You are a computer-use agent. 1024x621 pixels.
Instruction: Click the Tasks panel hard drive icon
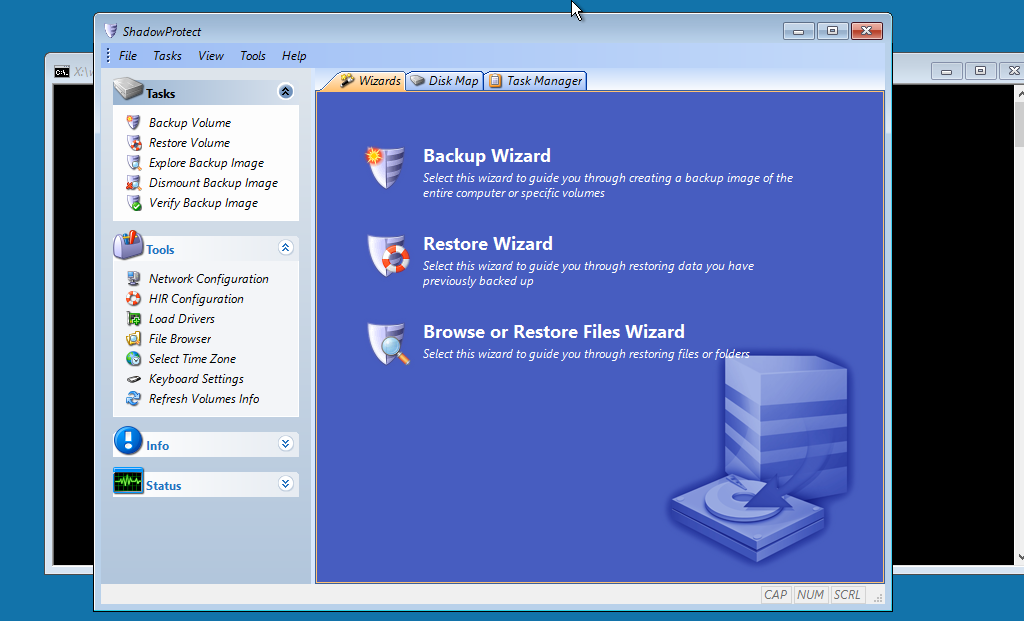point(128,89)
